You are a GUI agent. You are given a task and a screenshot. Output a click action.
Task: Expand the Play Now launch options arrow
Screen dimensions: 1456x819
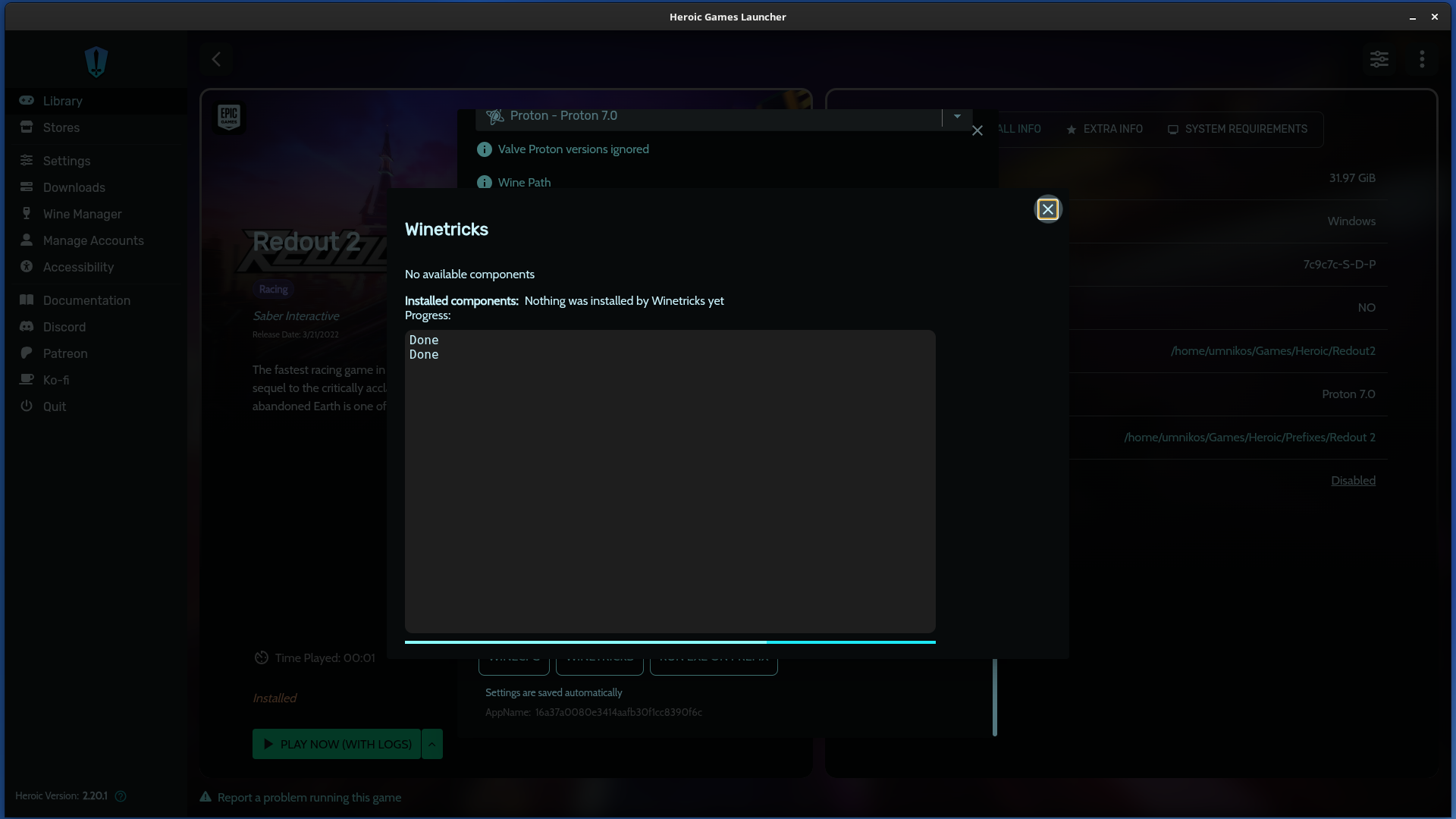click(431, 744)
